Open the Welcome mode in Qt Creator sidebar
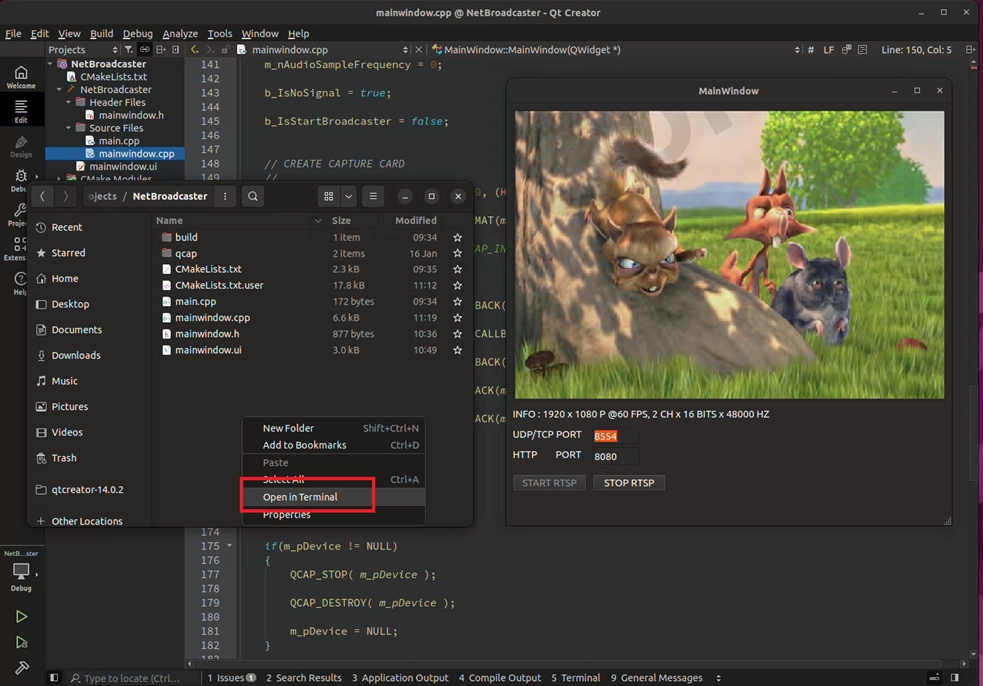The width and height of the screenshot is (983, 686). (21, 77)
